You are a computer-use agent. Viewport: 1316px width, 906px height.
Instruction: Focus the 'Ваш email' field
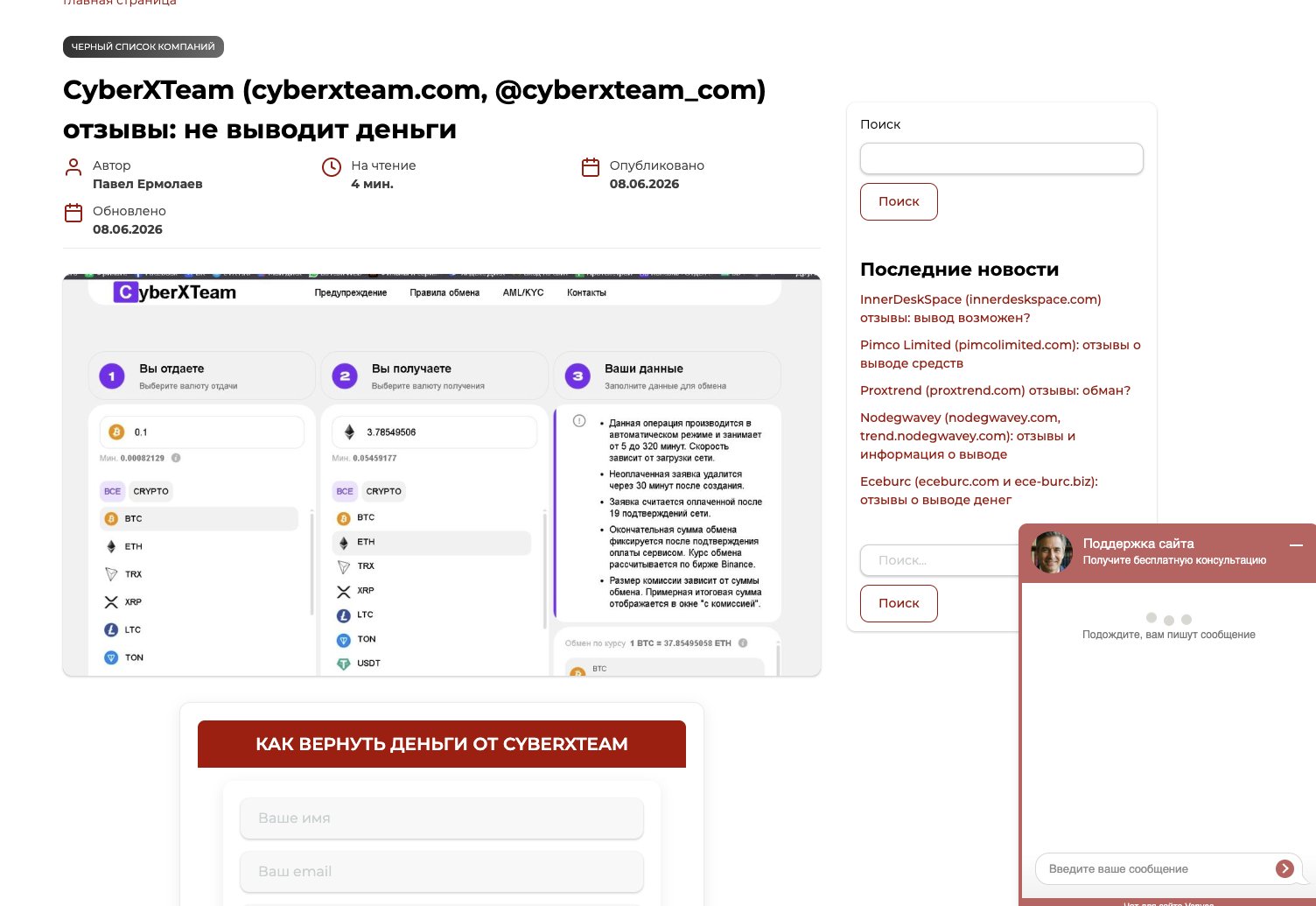(442, 871)
